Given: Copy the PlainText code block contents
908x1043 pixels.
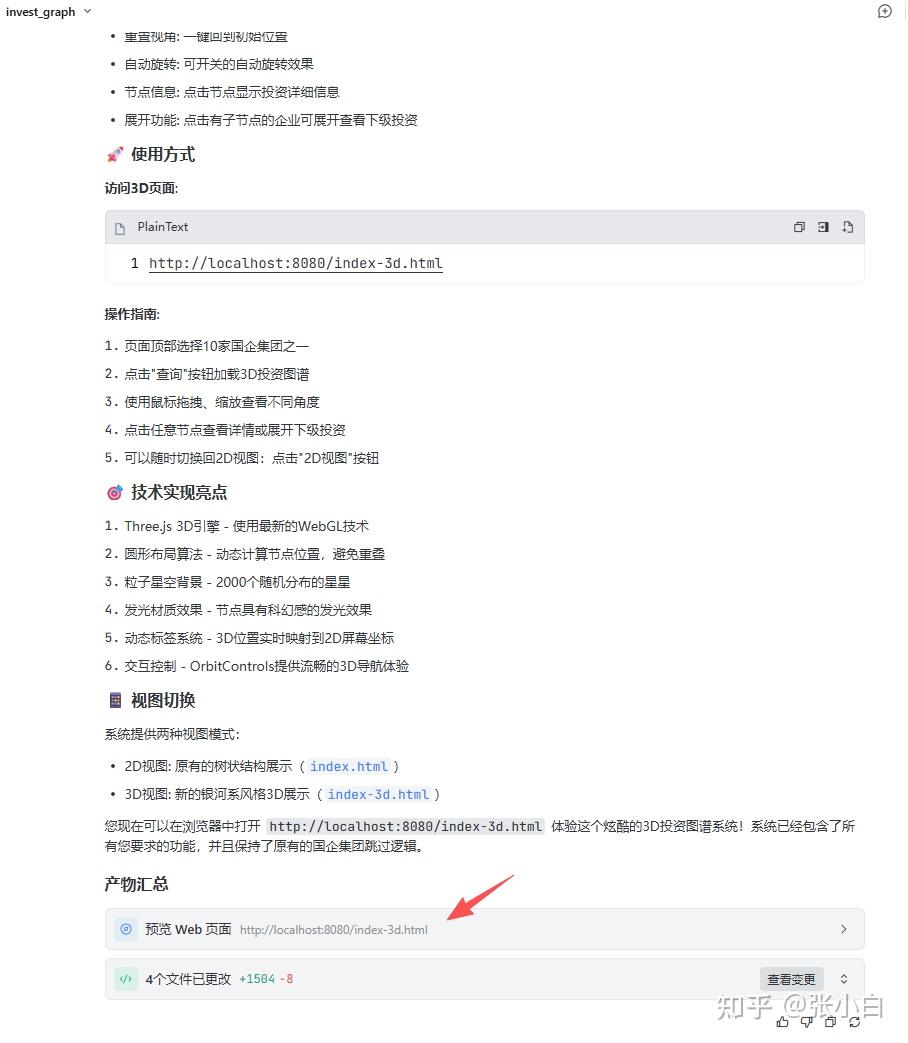Looking at the screenshot, I should [x=799, y=227].
